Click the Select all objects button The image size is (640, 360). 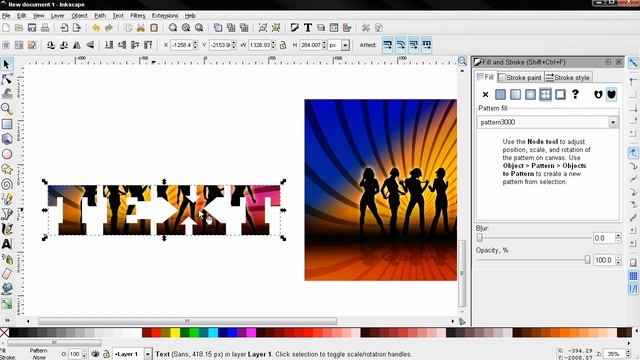tap(6, 45)
